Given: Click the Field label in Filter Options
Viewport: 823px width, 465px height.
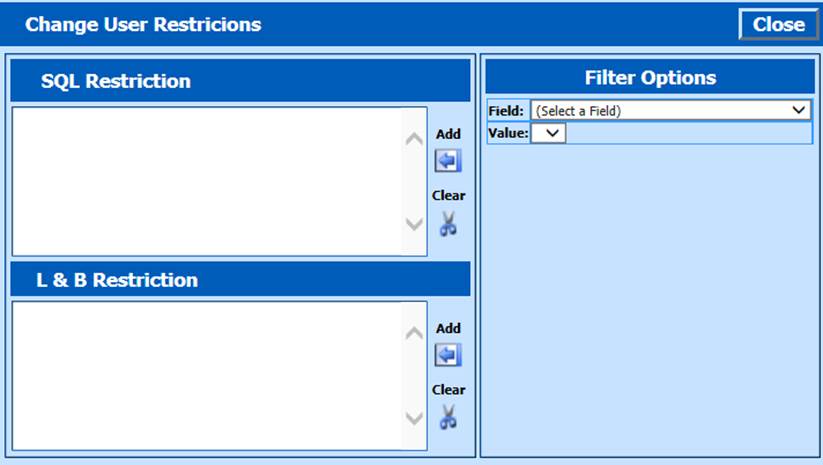Looking at the screenshot, I should (509, 111).
